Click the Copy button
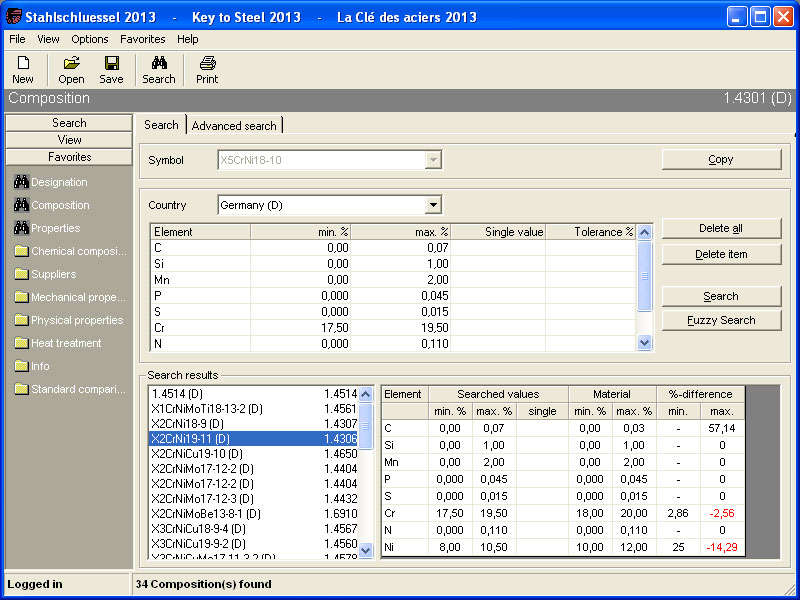 point(721,160)
